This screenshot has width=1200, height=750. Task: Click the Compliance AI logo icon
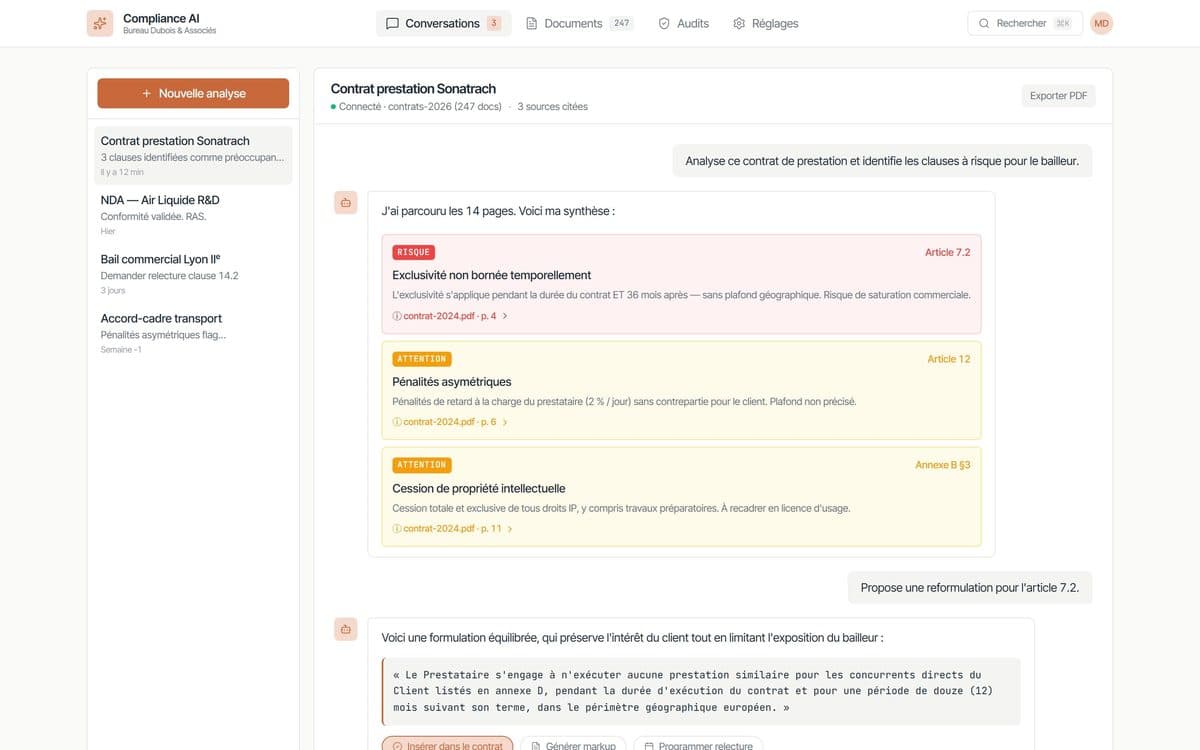[x=100, y=23]
